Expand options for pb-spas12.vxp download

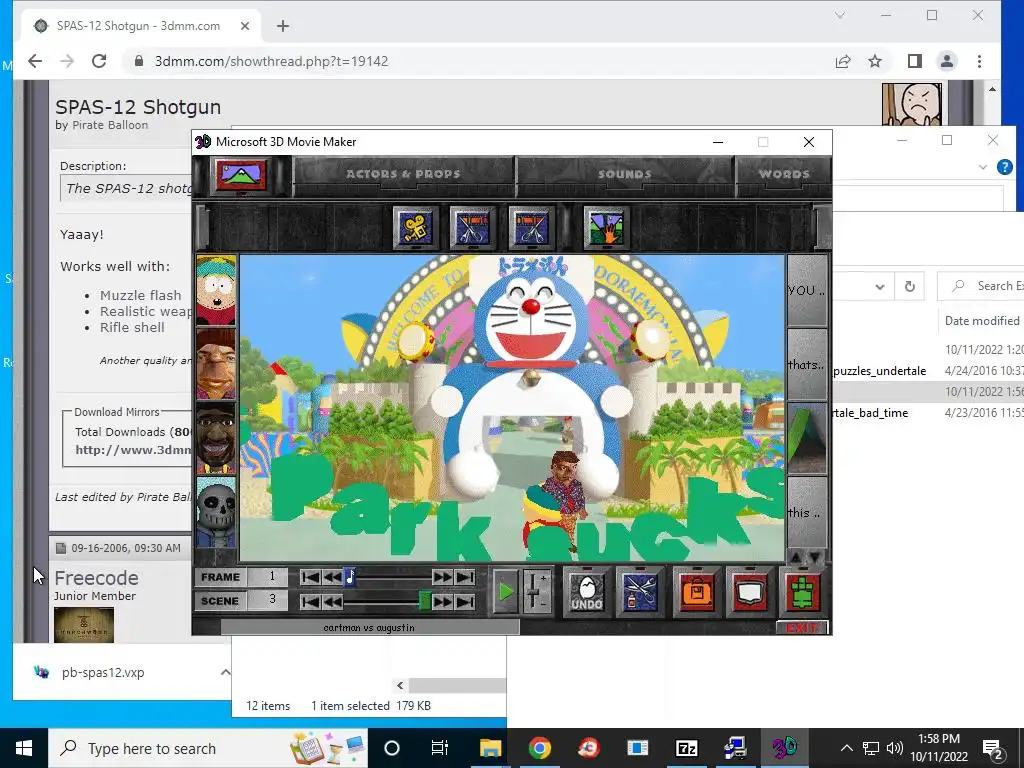(225, 672)
